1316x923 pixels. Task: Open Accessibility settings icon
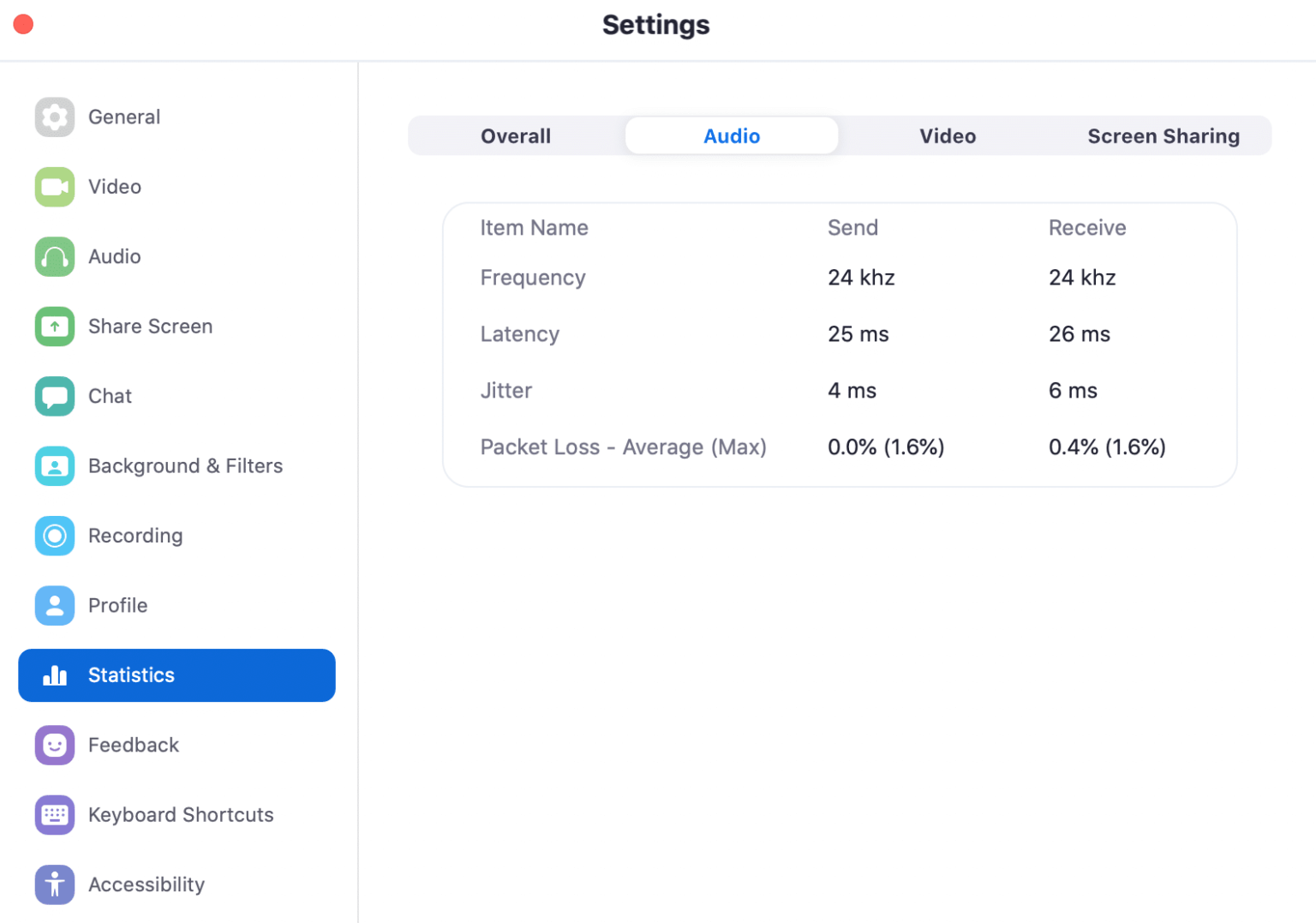tap(54, 884)
